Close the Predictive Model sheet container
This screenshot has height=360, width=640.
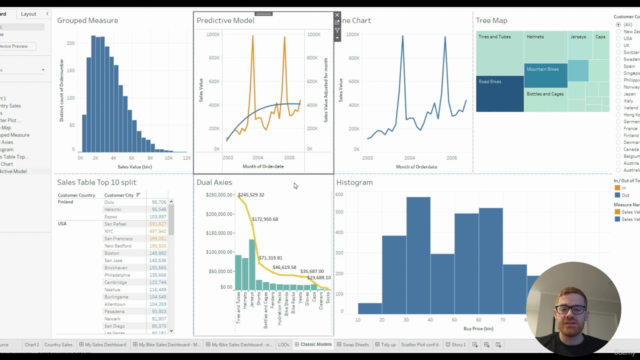pos(337,15)
